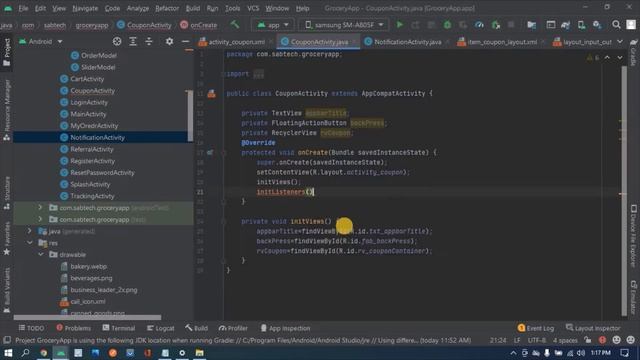Open Emulator side panel
Image resolution: width=640 pixels, height=360 pixels.
[x=633, y=298]
